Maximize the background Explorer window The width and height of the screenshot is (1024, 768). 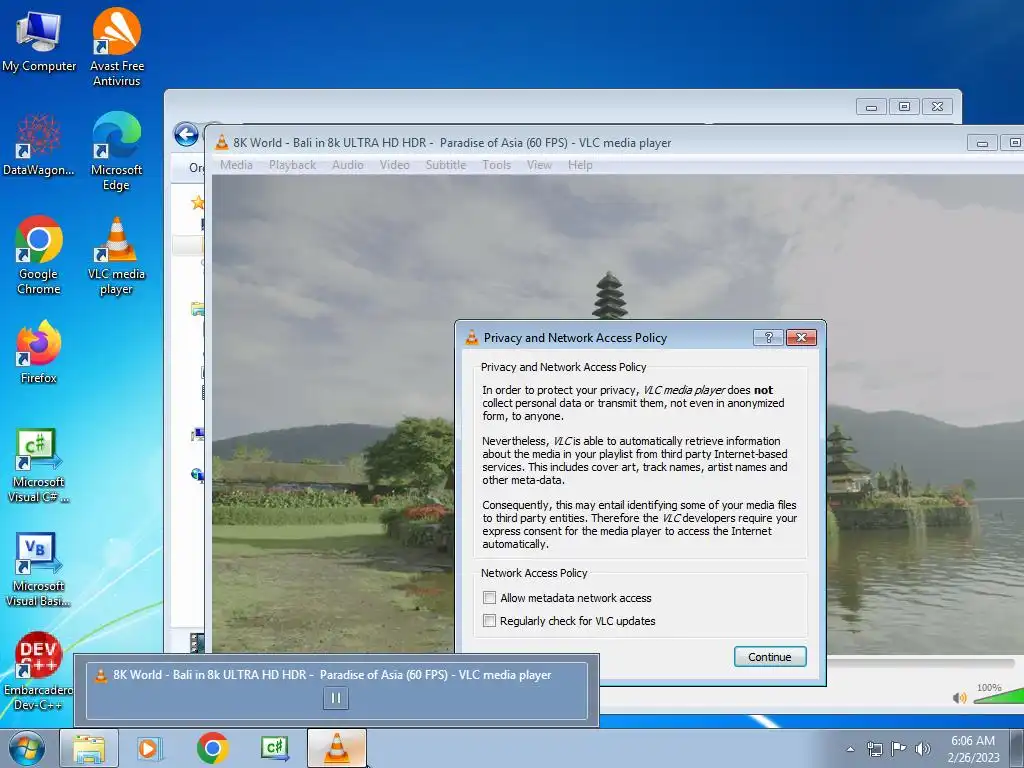pos(904,106)
